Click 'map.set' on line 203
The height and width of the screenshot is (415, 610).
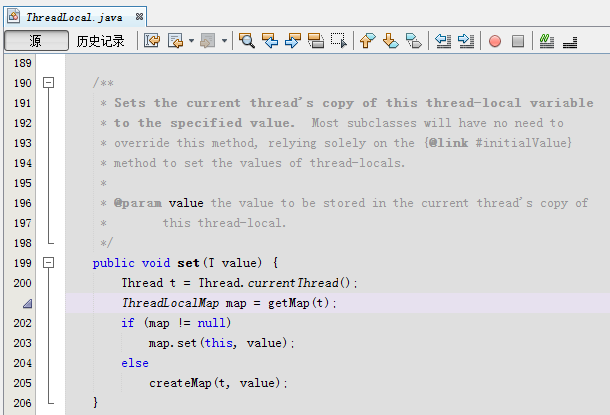tap(173, 343)
